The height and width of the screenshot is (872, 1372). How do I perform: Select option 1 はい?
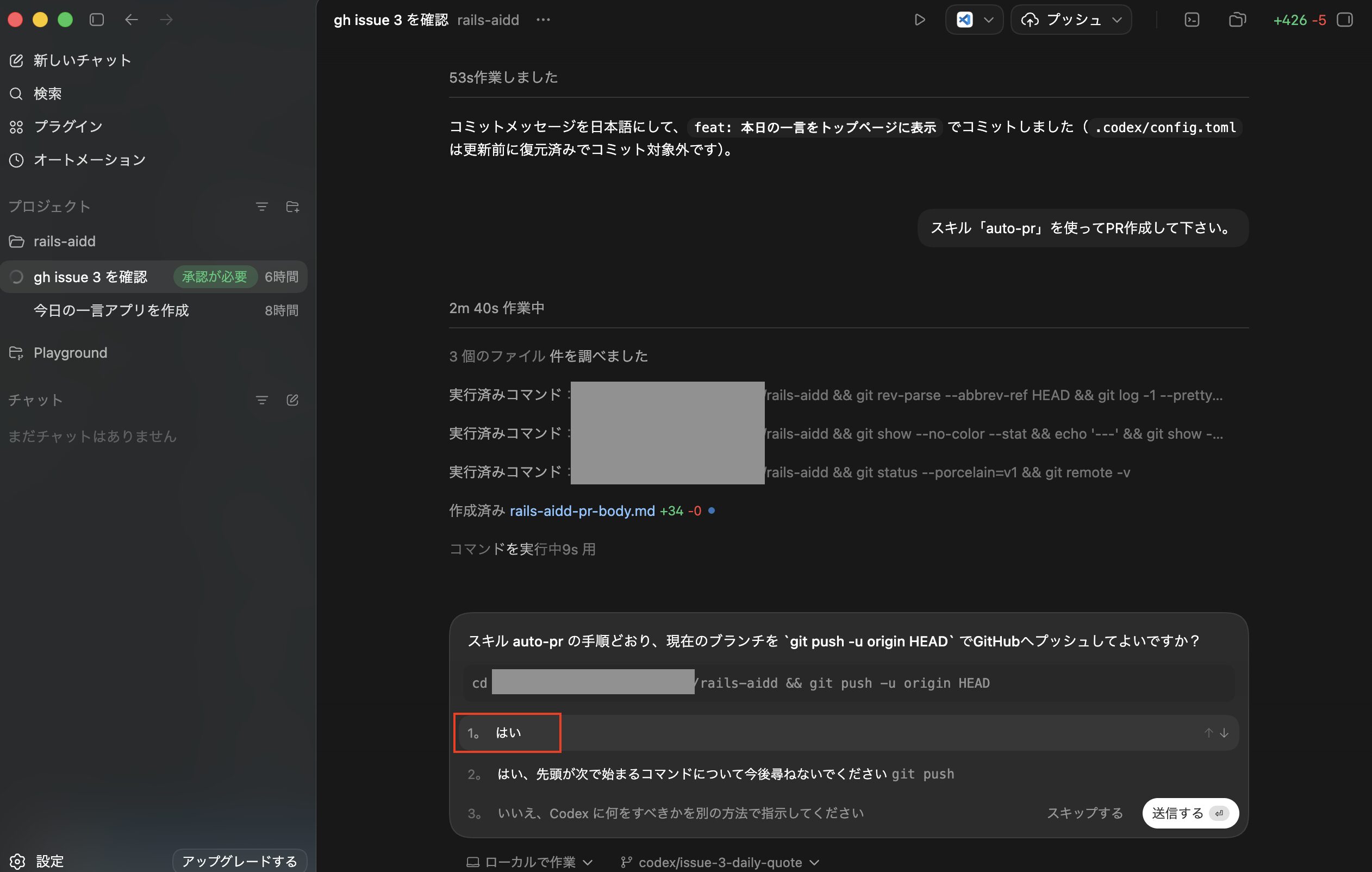pos(507,733)
